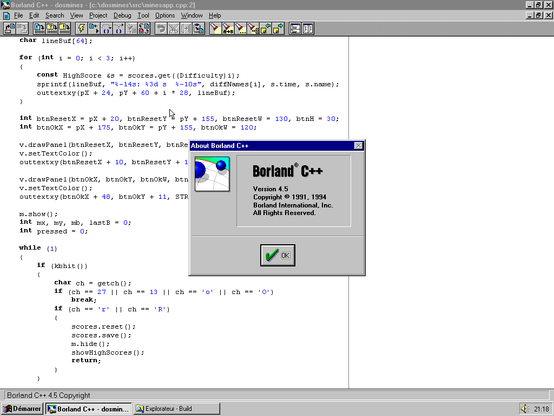
Task: Click the volume speaker icon in system tray
Action: [x=524, y=409]
